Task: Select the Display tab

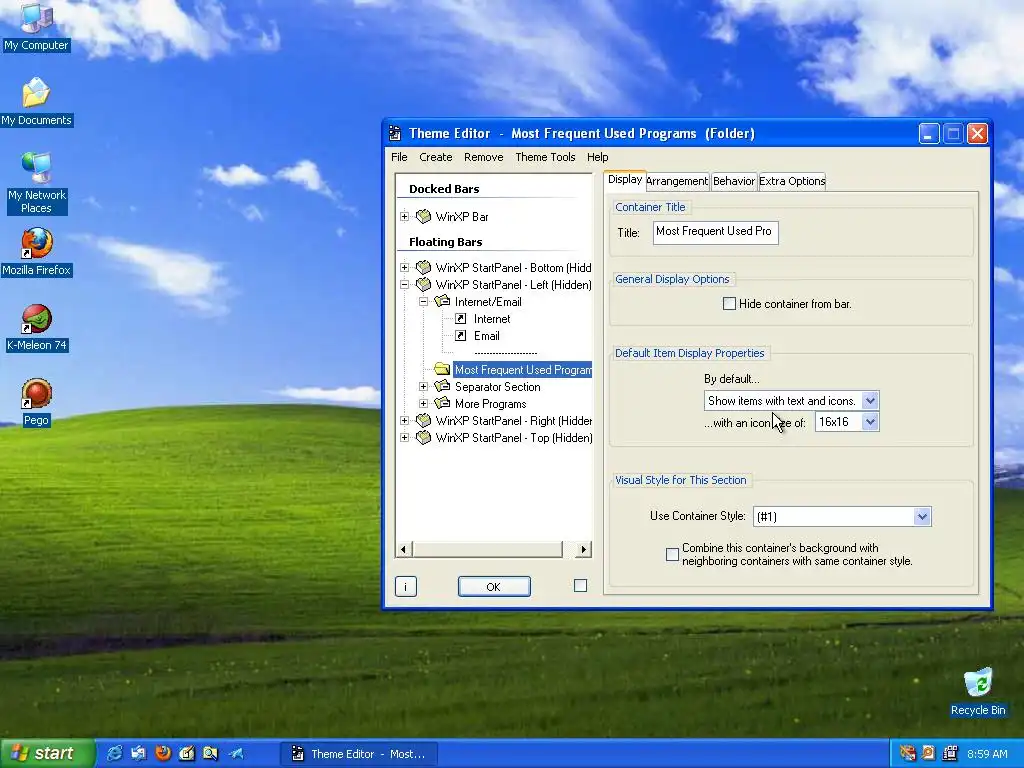Action: (x=625, y=179)
